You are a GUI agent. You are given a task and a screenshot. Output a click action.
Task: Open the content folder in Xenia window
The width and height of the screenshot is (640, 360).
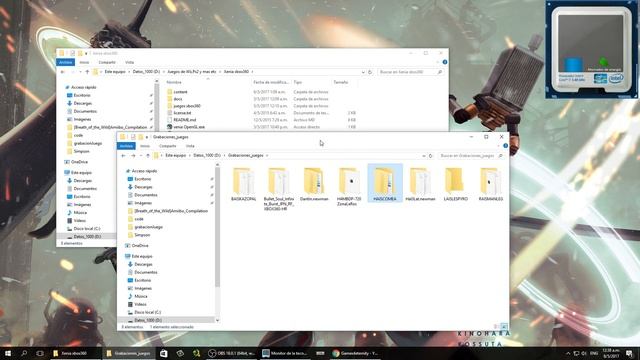[x=178, y=92]
